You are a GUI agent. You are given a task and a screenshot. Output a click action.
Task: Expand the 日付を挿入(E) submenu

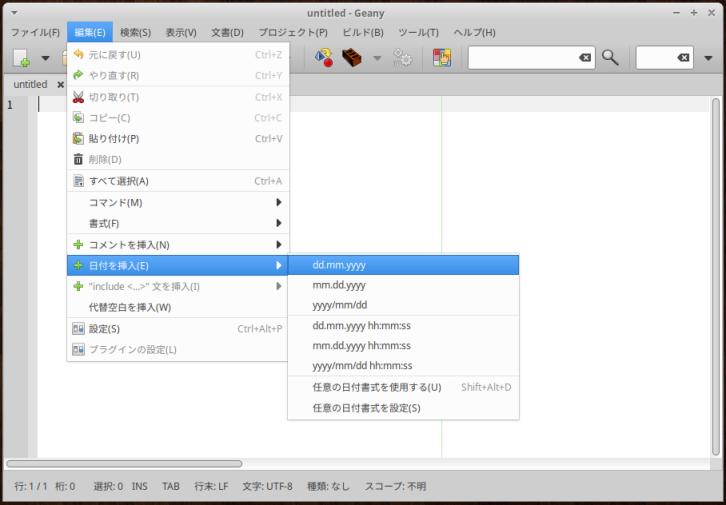pyautogui.click(x=178, y=266)
